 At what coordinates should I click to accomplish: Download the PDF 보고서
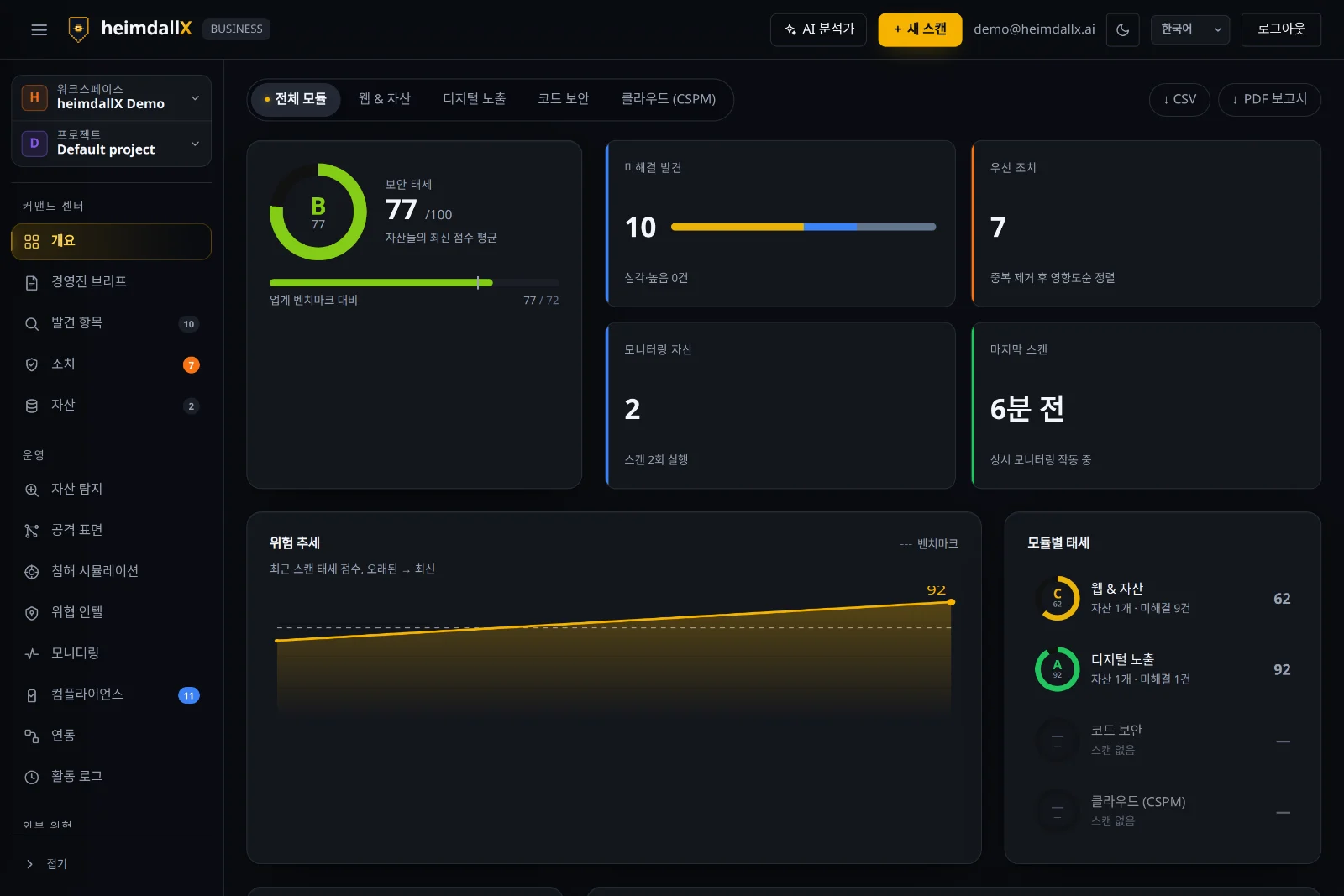click(x=1269, y=99)
